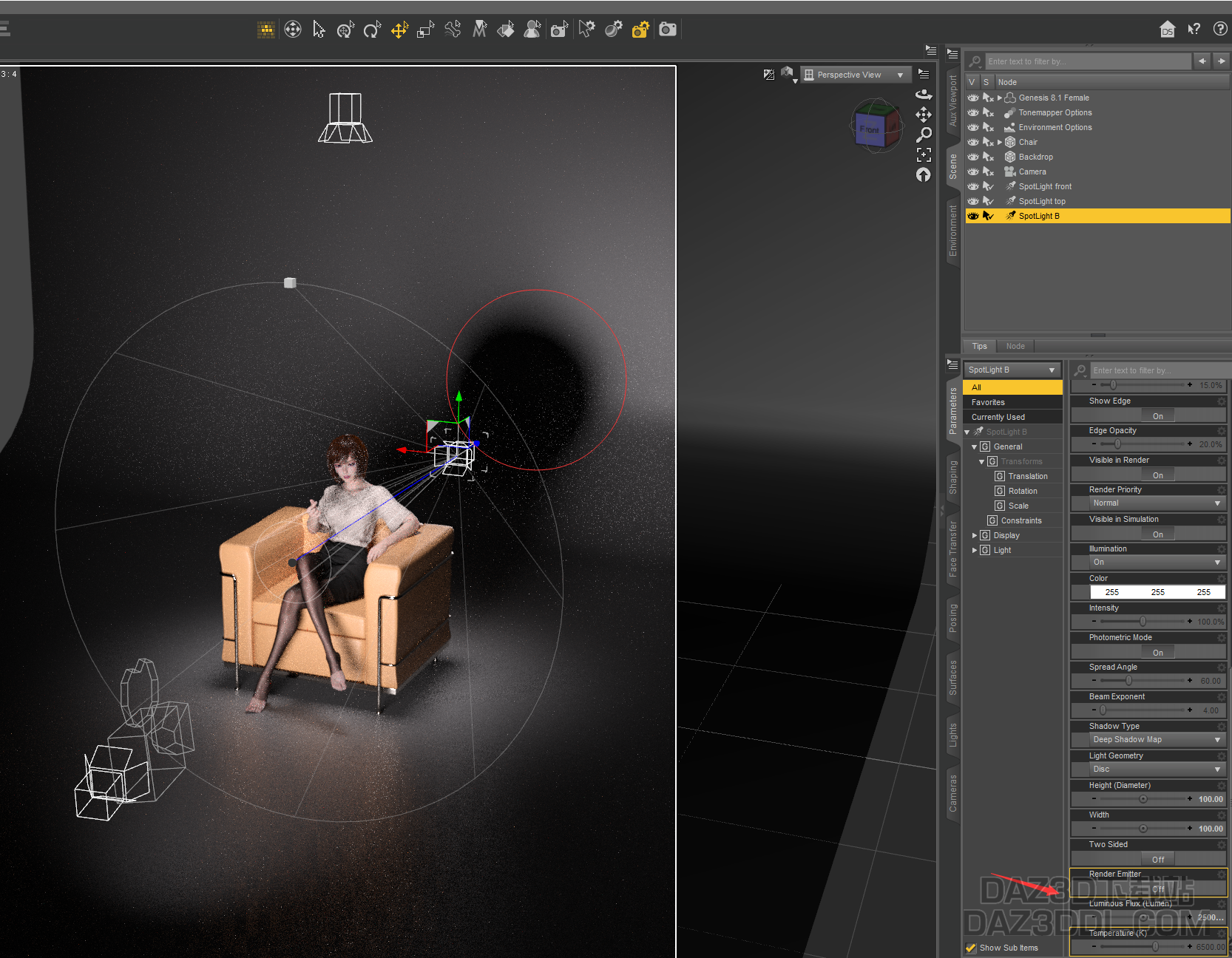Select the Surface Selection tool
Screen dimensions: 1232x958
[506, 30]
